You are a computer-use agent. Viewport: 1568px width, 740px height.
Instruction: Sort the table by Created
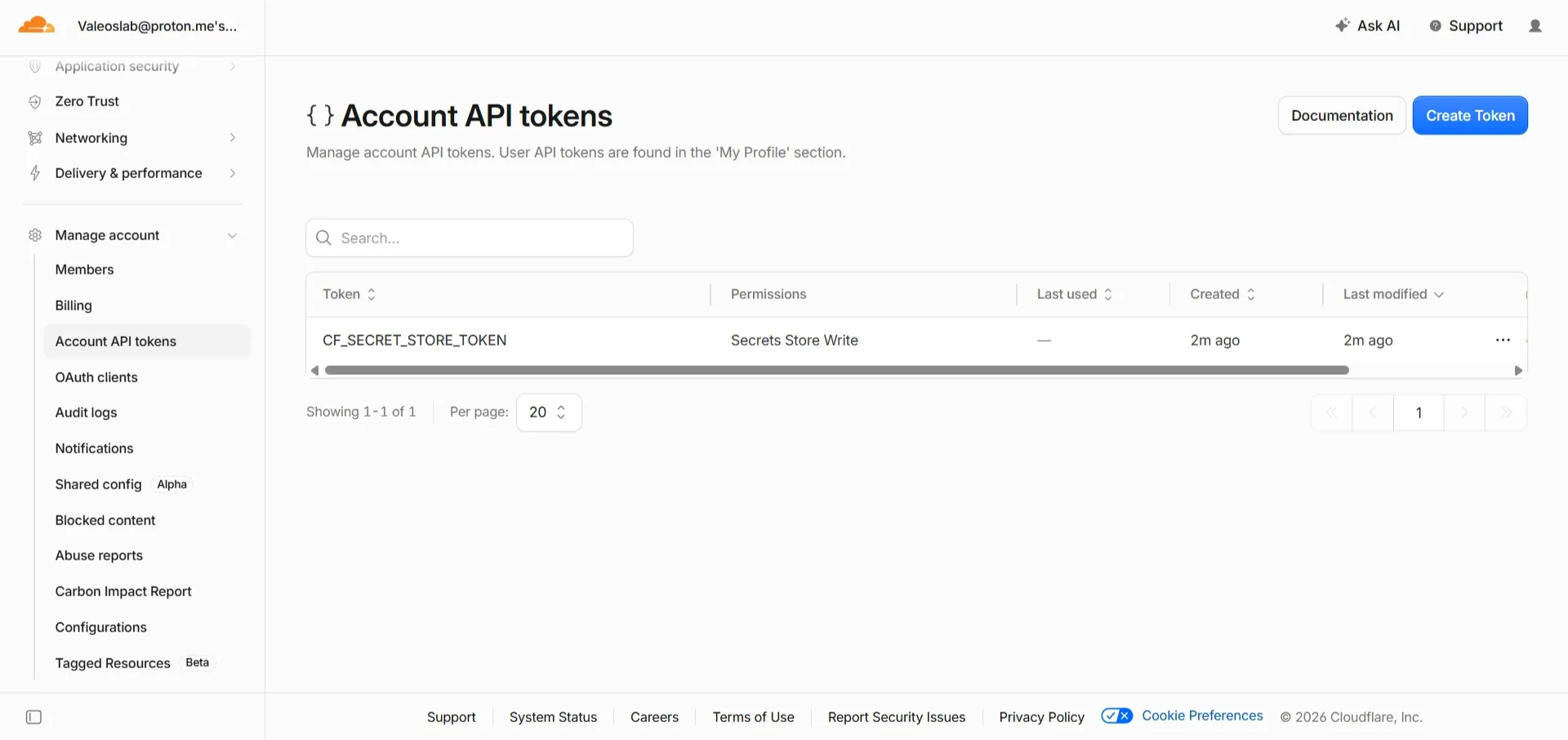pyautogui.click(x=1223, y=294)
